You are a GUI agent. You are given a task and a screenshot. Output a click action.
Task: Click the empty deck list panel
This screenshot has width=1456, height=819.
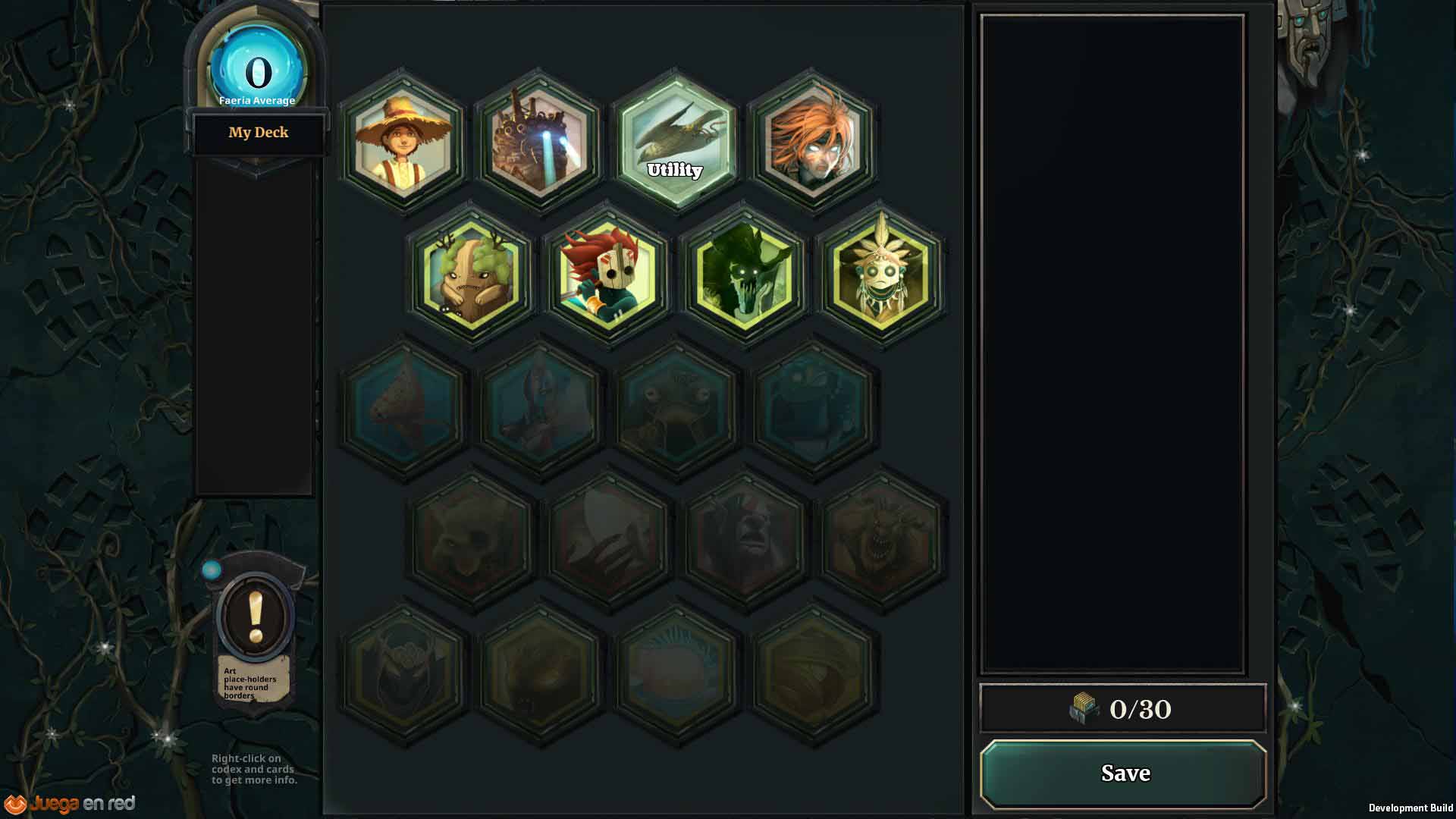(x=1112, y=344)
